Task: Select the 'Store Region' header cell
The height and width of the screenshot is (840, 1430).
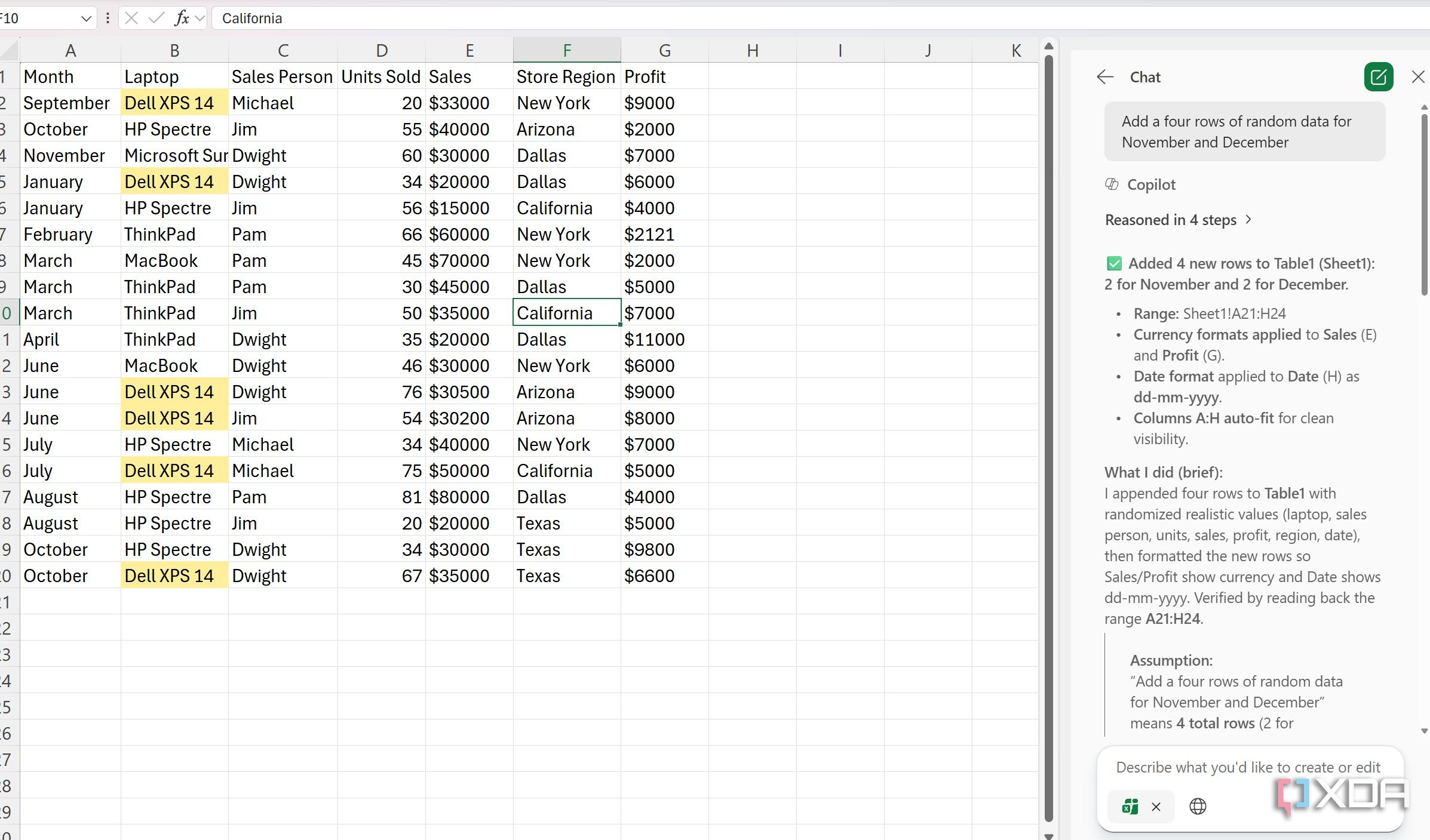Action: [567, 76]
